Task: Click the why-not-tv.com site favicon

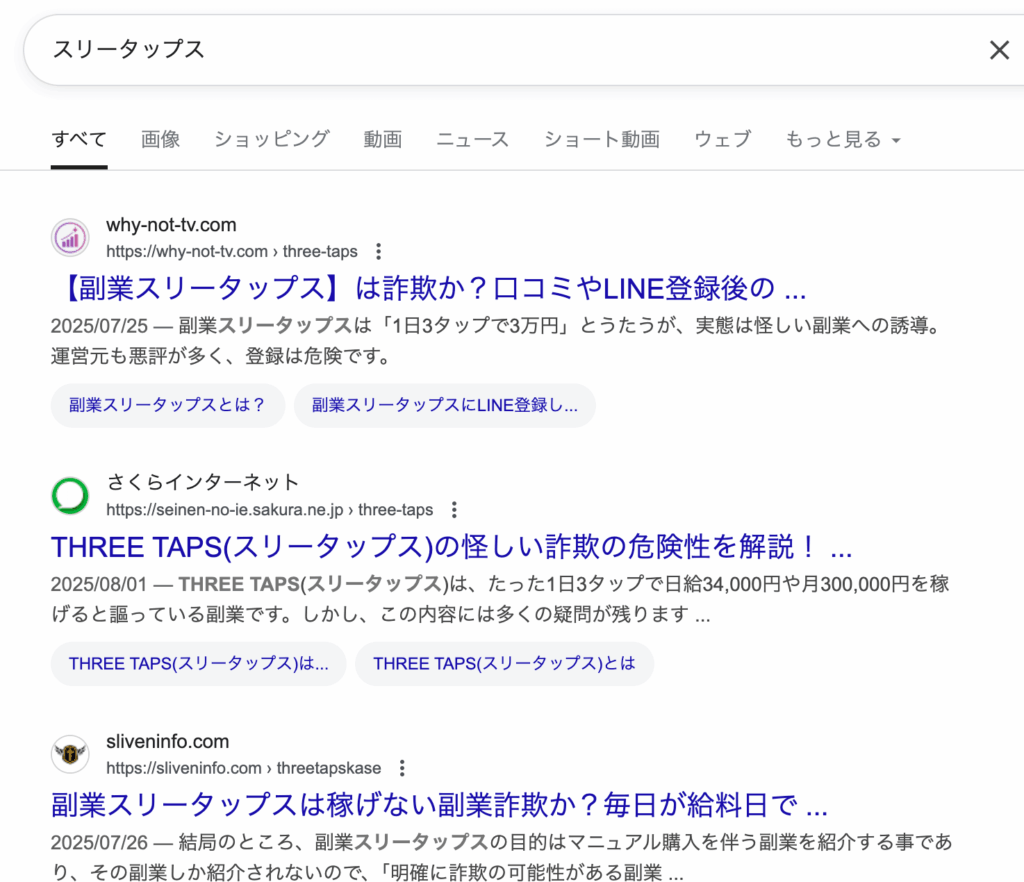Action: click(70, 238)
